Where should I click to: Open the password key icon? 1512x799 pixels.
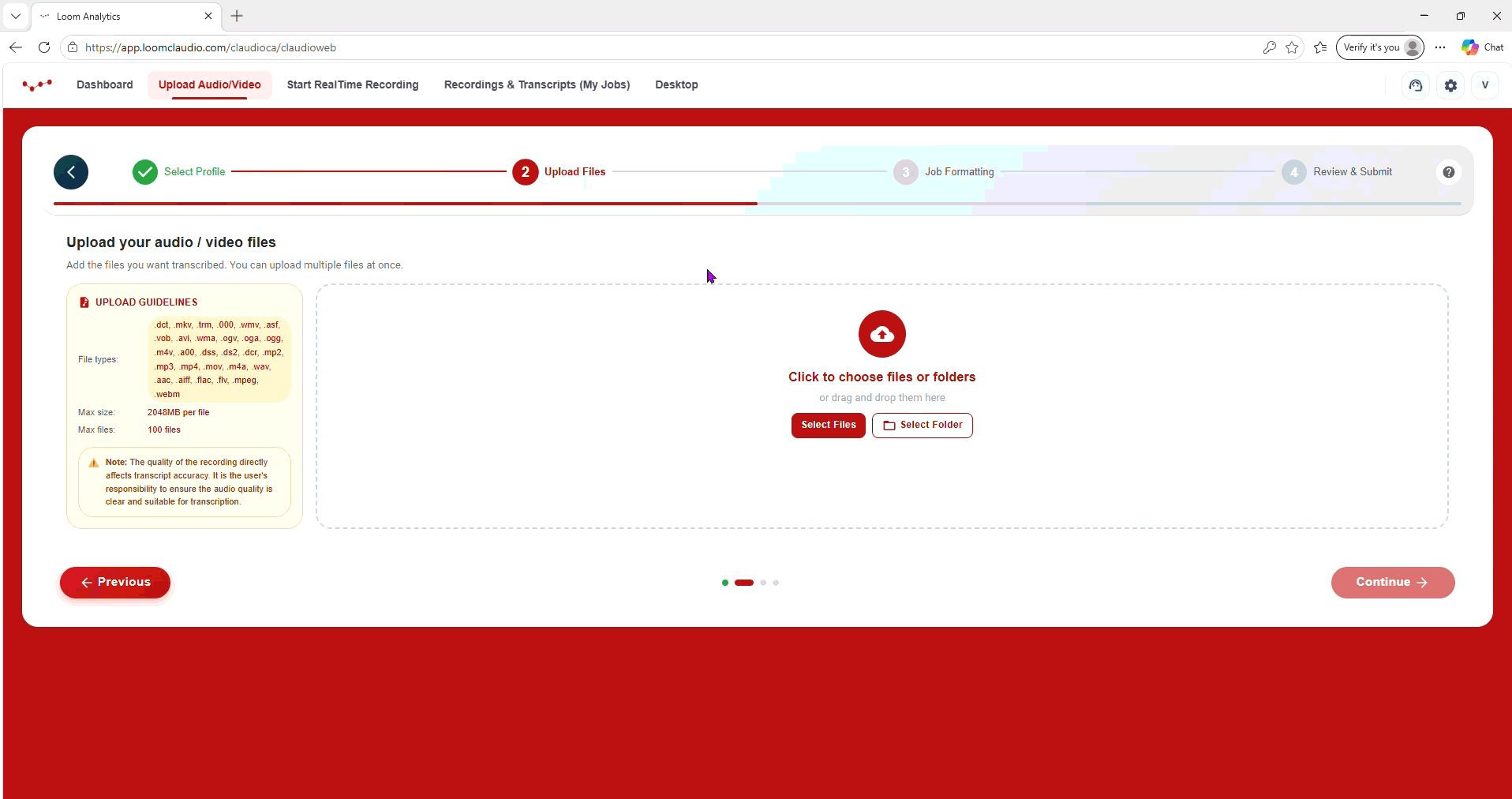(x=1270, y=47)
